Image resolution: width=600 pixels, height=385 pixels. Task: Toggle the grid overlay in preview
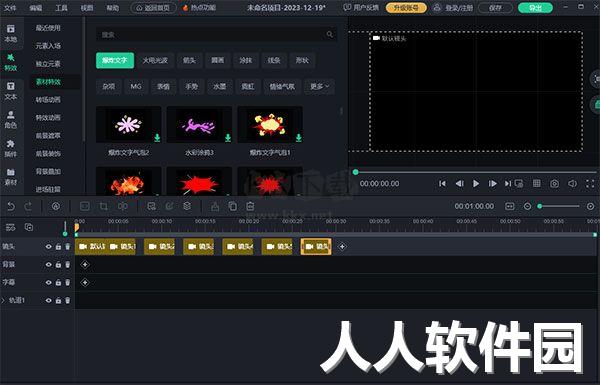tap(536, 184)
